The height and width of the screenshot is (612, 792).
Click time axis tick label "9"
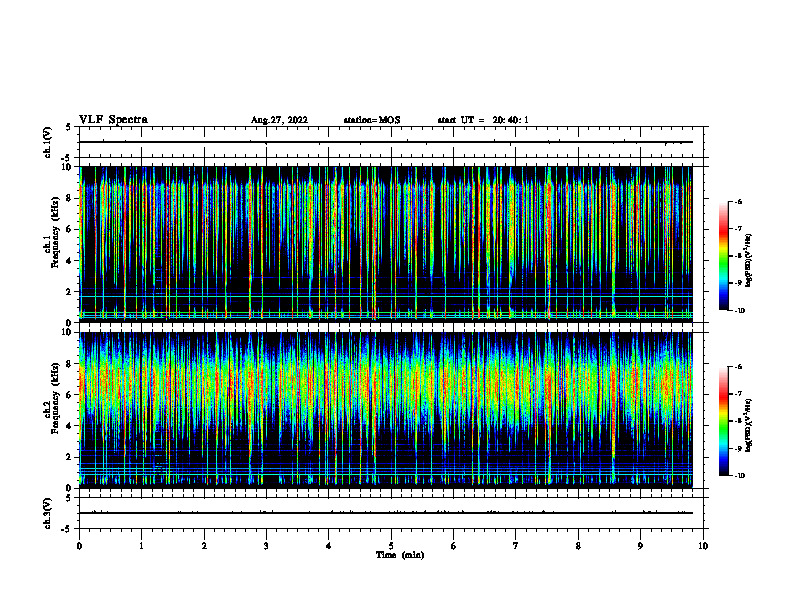point(640,546)
